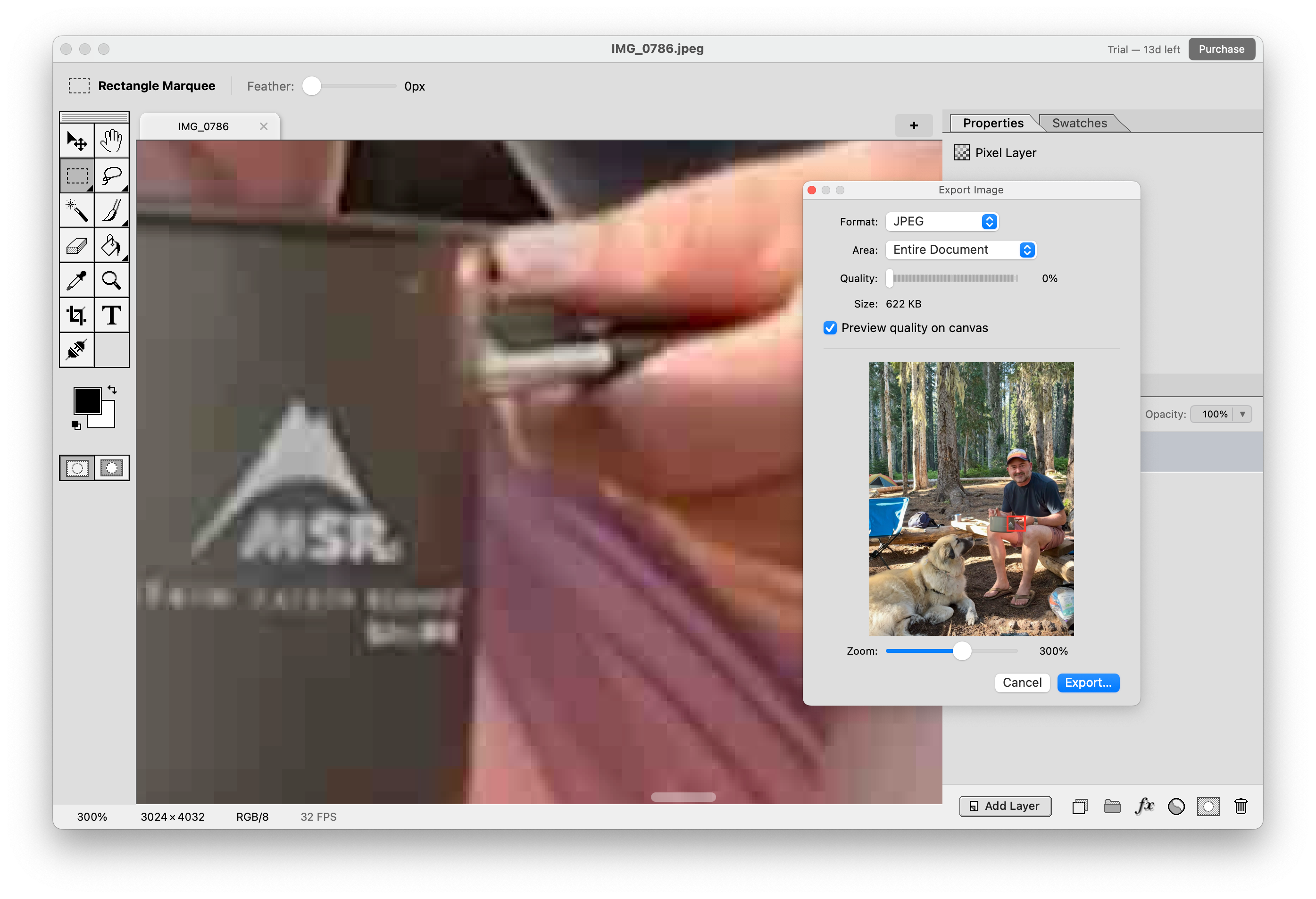Select the Crop tool
The image size is (1316, 899).
pos(77,316)
